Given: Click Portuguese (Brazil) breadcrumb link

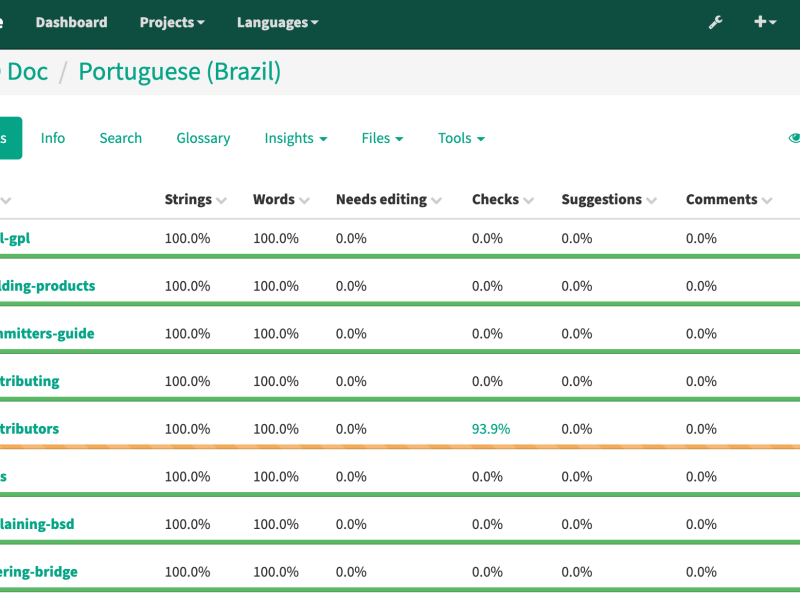Looking at the screenshot, I should (x=180, y=71).
